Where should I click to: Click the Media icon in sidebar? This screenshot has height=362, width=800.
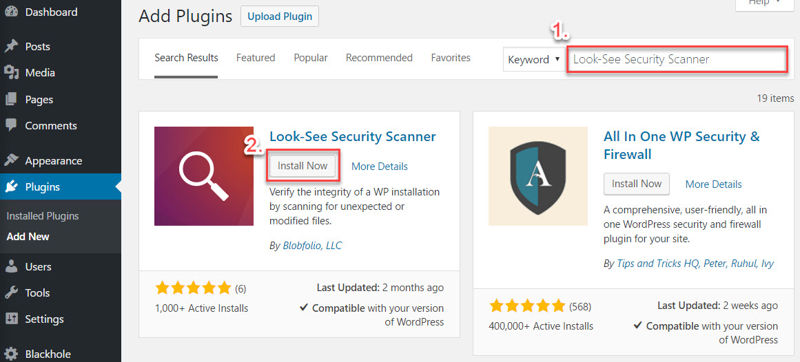[11, 73]
